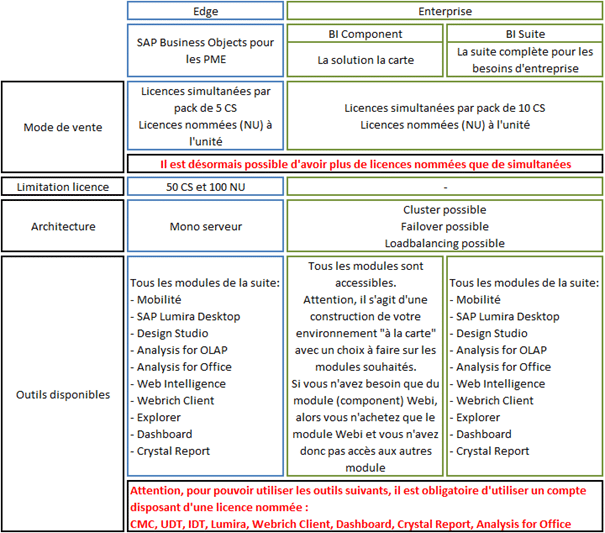Select the "Limitation licence" row label

pyautogui.click(x=63, y=187)
